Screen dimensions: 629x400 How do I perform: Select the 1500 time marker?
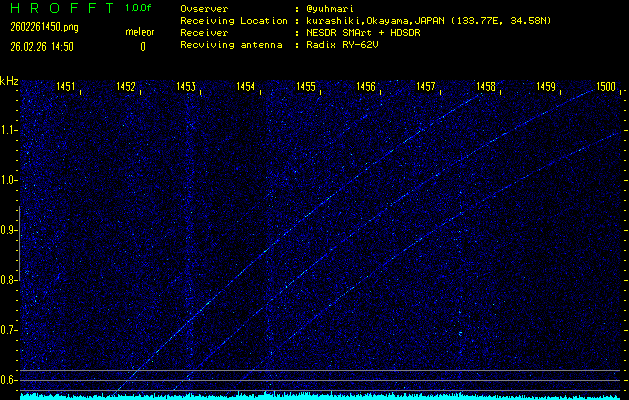(605, 88)
